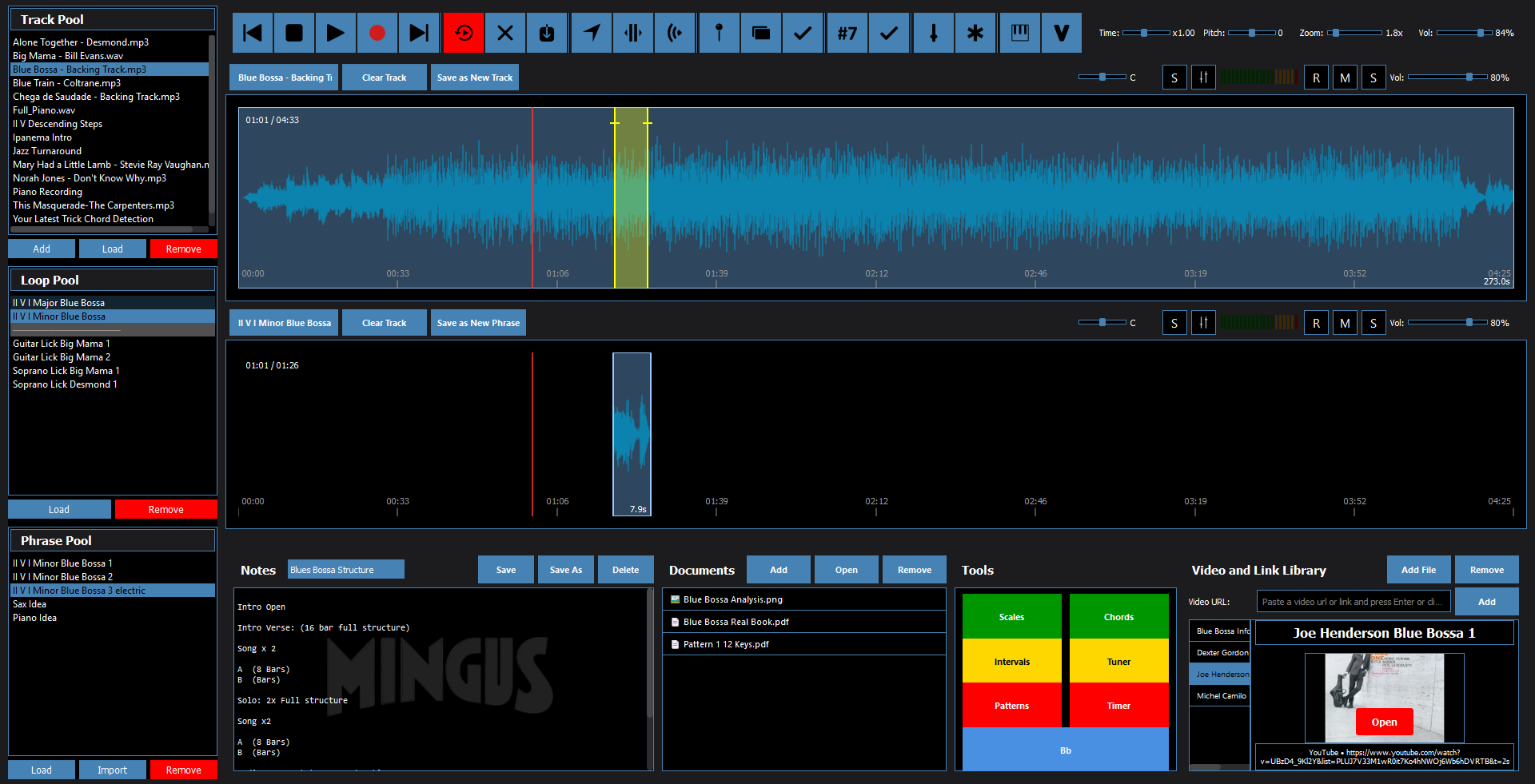Click the skip-to-end transport icon

point(419,33)
